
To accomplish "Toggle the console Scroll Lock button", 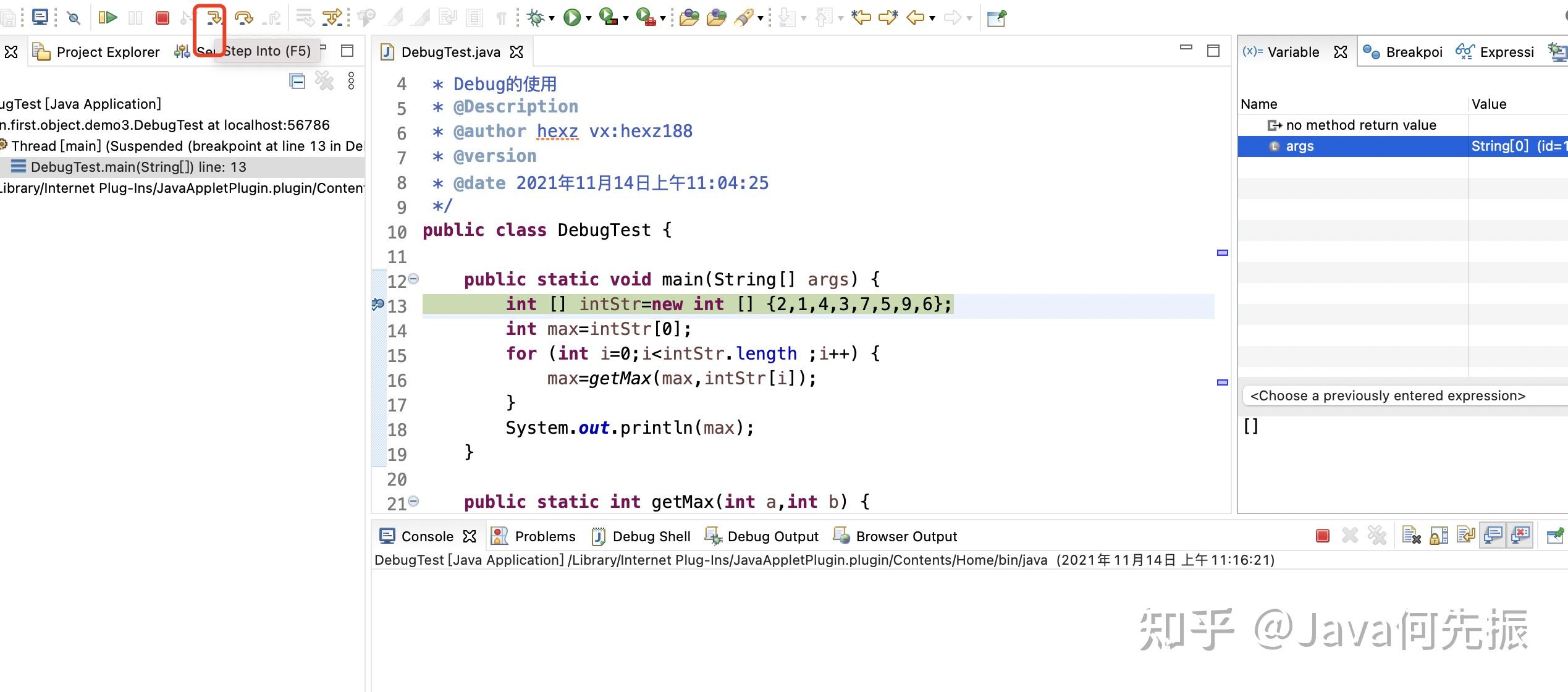I will (1439, 535).
